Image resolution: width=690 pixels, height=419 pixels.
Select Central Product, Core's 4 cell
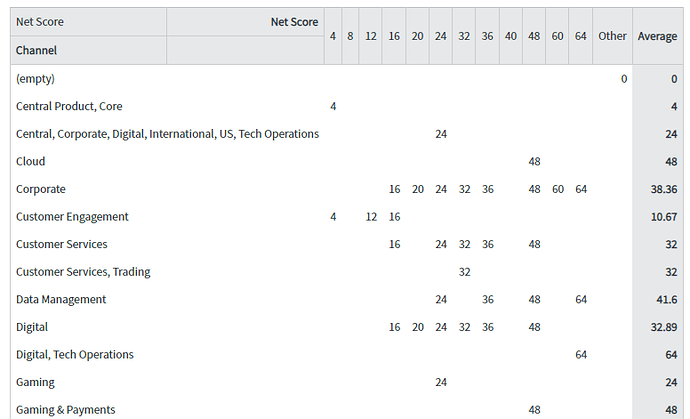(x=333, y=107)
